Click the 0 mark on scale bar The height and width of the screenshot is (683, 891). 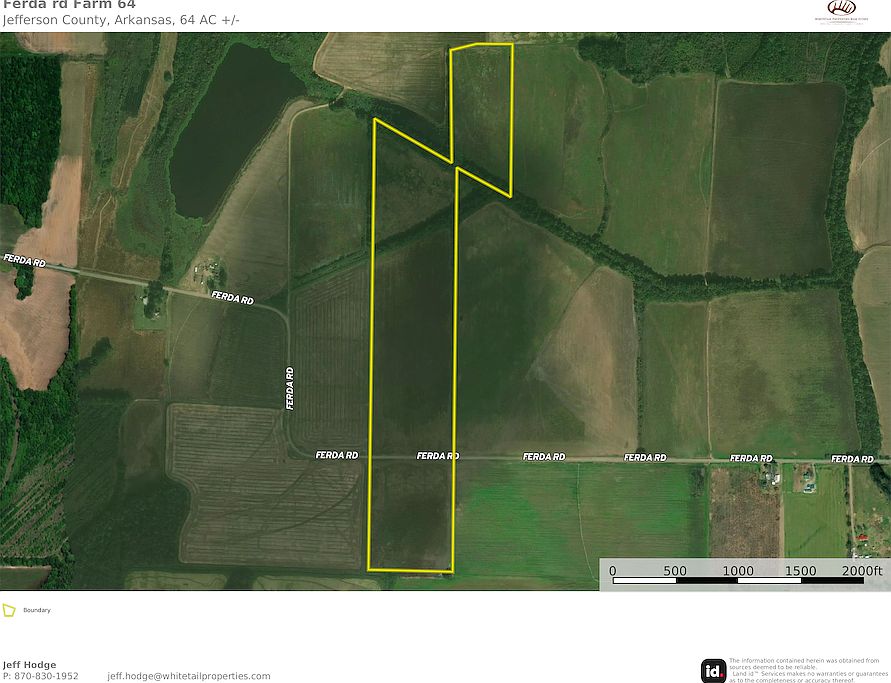coord(613,570)
